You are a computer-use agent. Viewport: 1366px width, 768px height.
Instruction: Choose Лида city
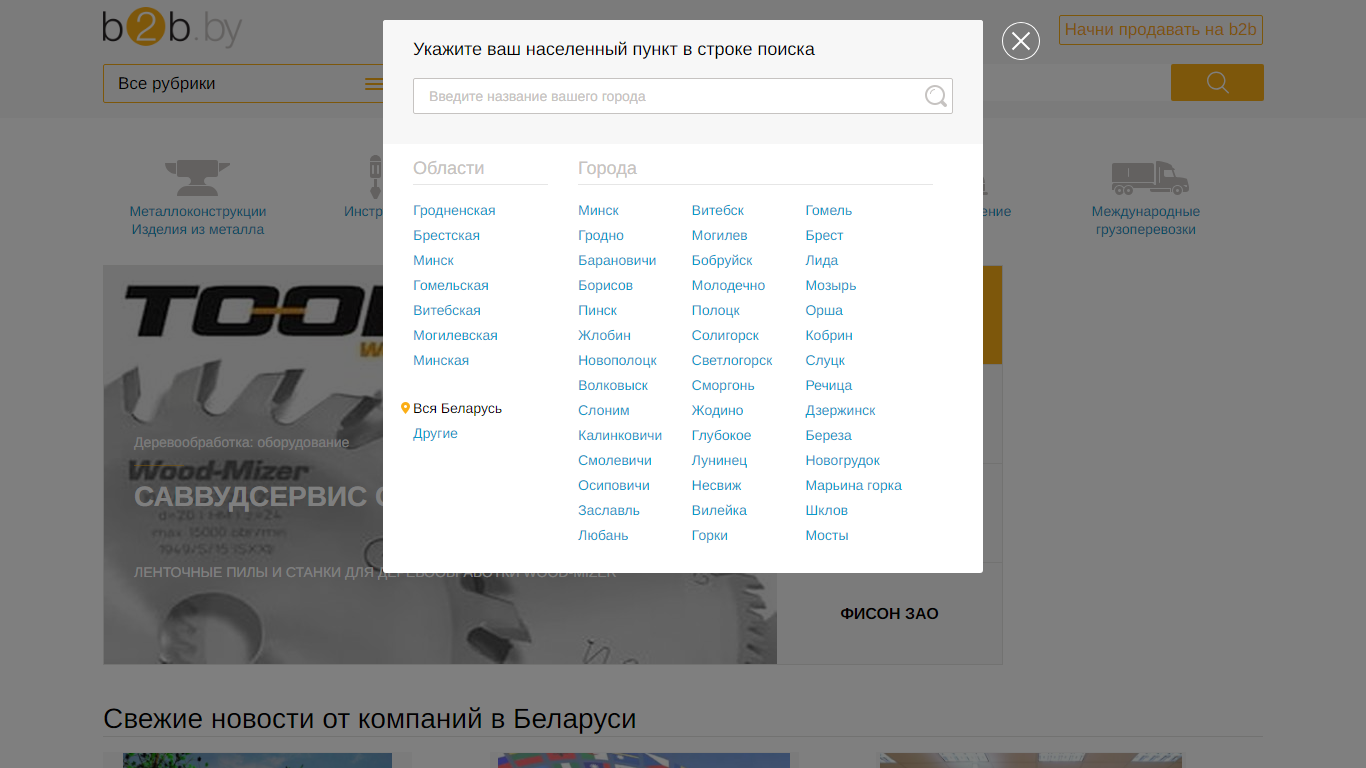(x=822, y=260)
